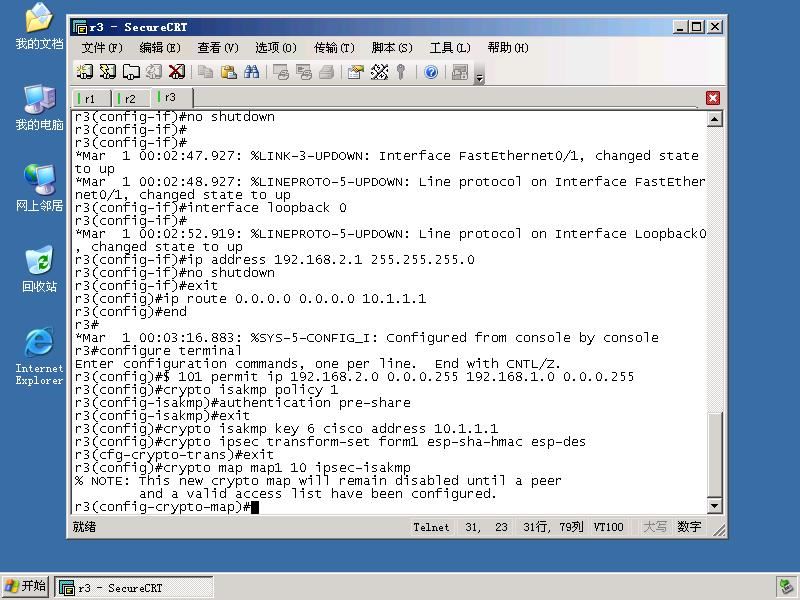Viewport: 800px width, 600px height.
Task: Click the line 'ip route 0.0.0.0 0.0.0.0 10.1.1.1'
Action: [x=250, y=298]
